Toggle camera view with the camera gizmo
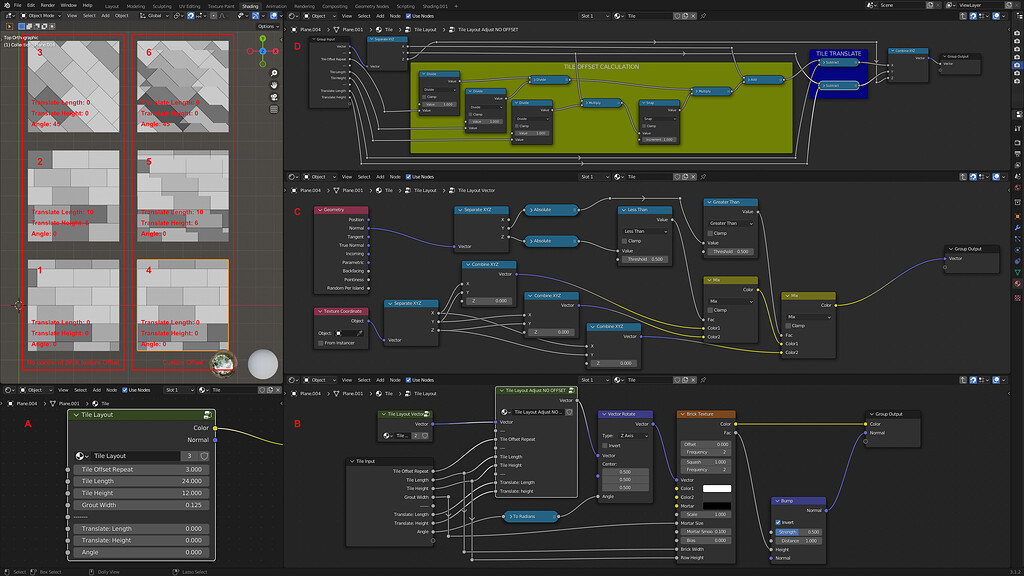The image size is (1024, 576). 274,97
